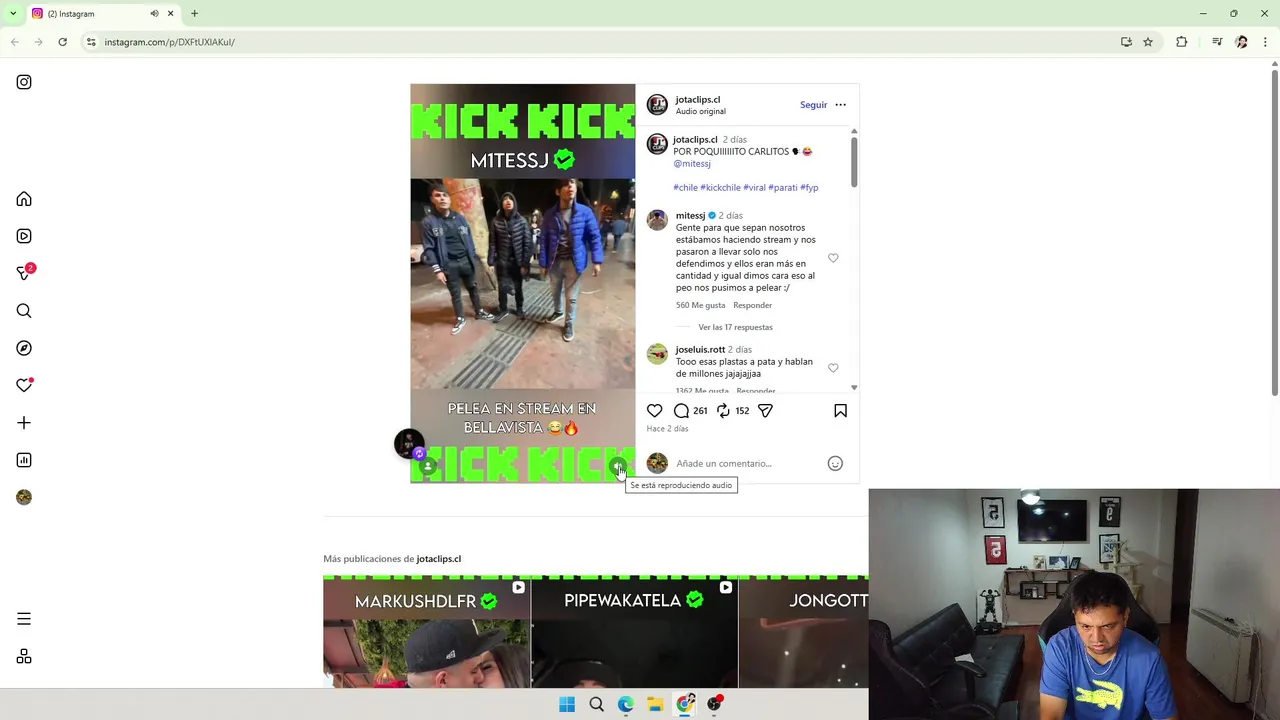Like the post with the heart icon

[x=654, y=411]
